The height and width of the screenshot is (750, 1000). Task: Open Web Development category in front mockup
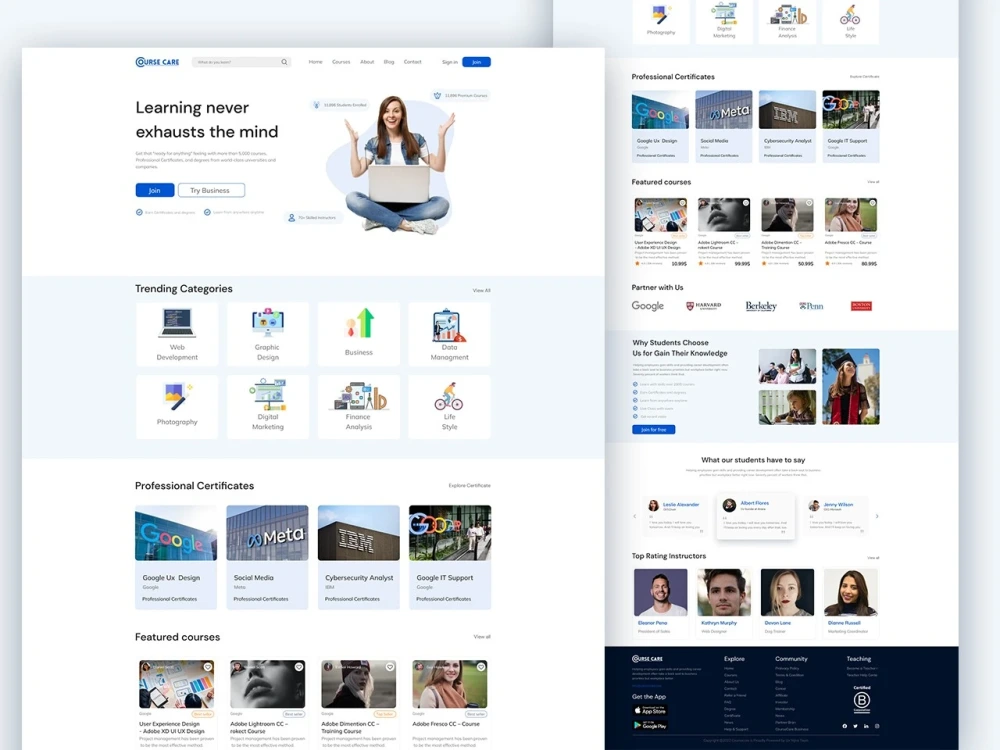(177, 334)
